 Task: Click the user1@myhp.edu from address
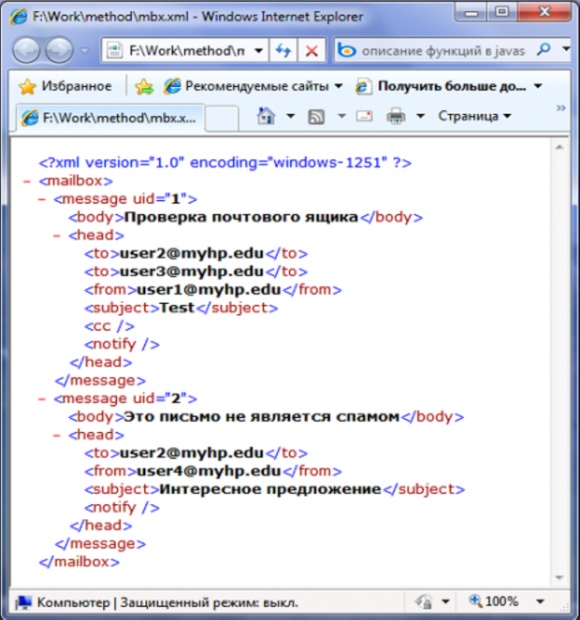point(209,290)
